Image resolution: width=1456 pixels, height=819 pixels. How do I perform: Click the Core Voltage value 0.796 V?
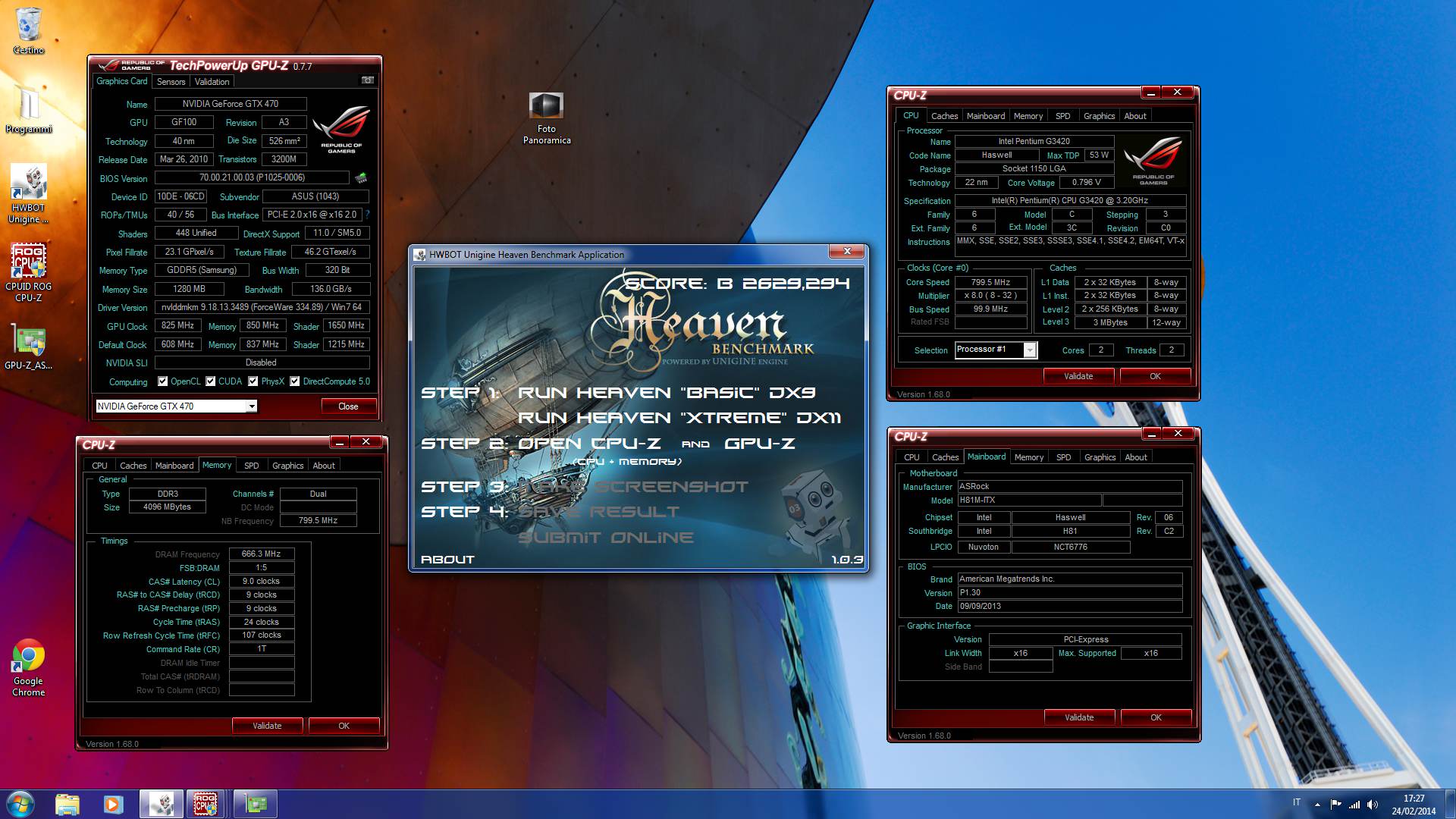1086,182
